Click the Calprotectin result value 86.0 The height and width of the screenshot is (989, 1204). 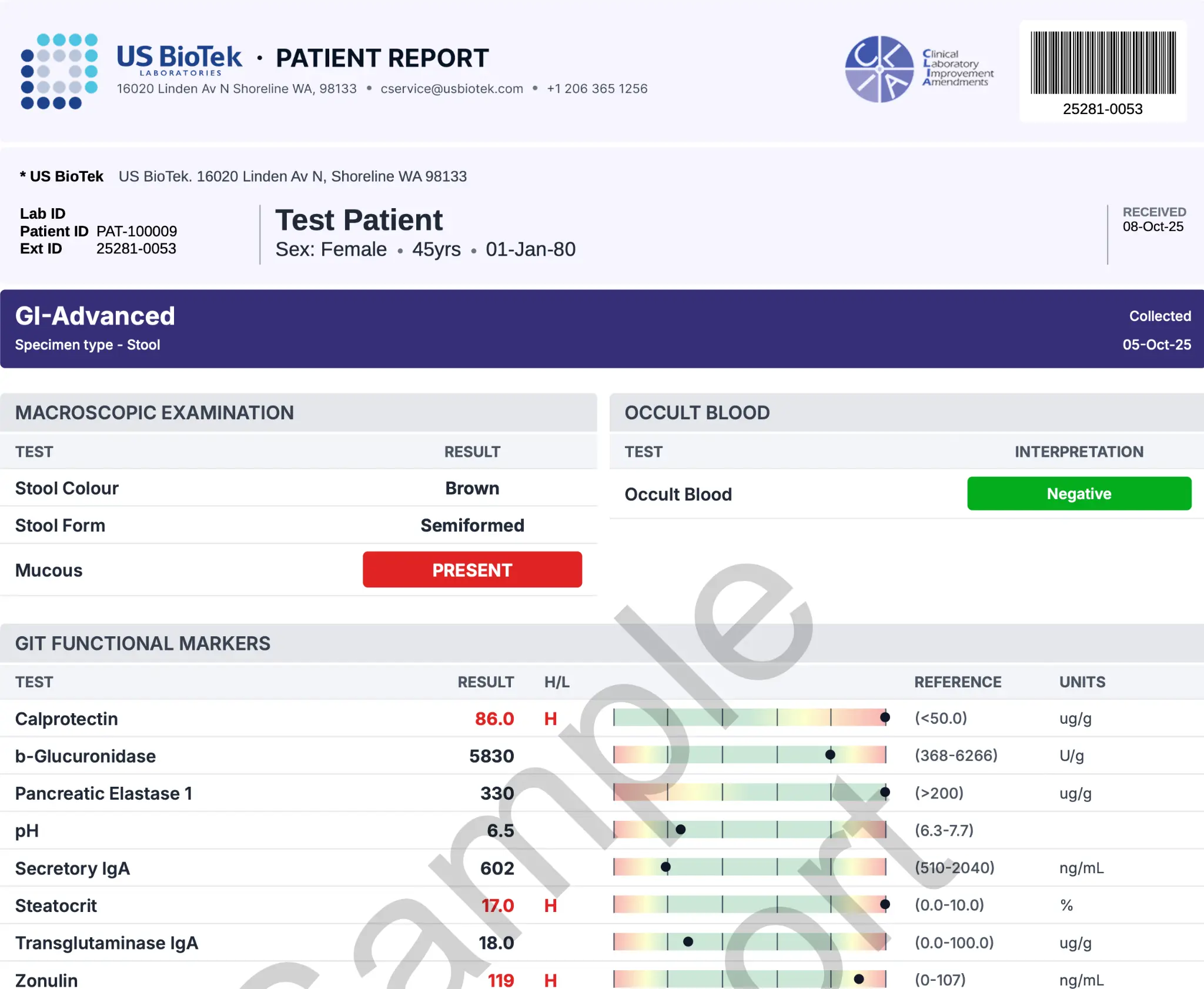[494, 719]
